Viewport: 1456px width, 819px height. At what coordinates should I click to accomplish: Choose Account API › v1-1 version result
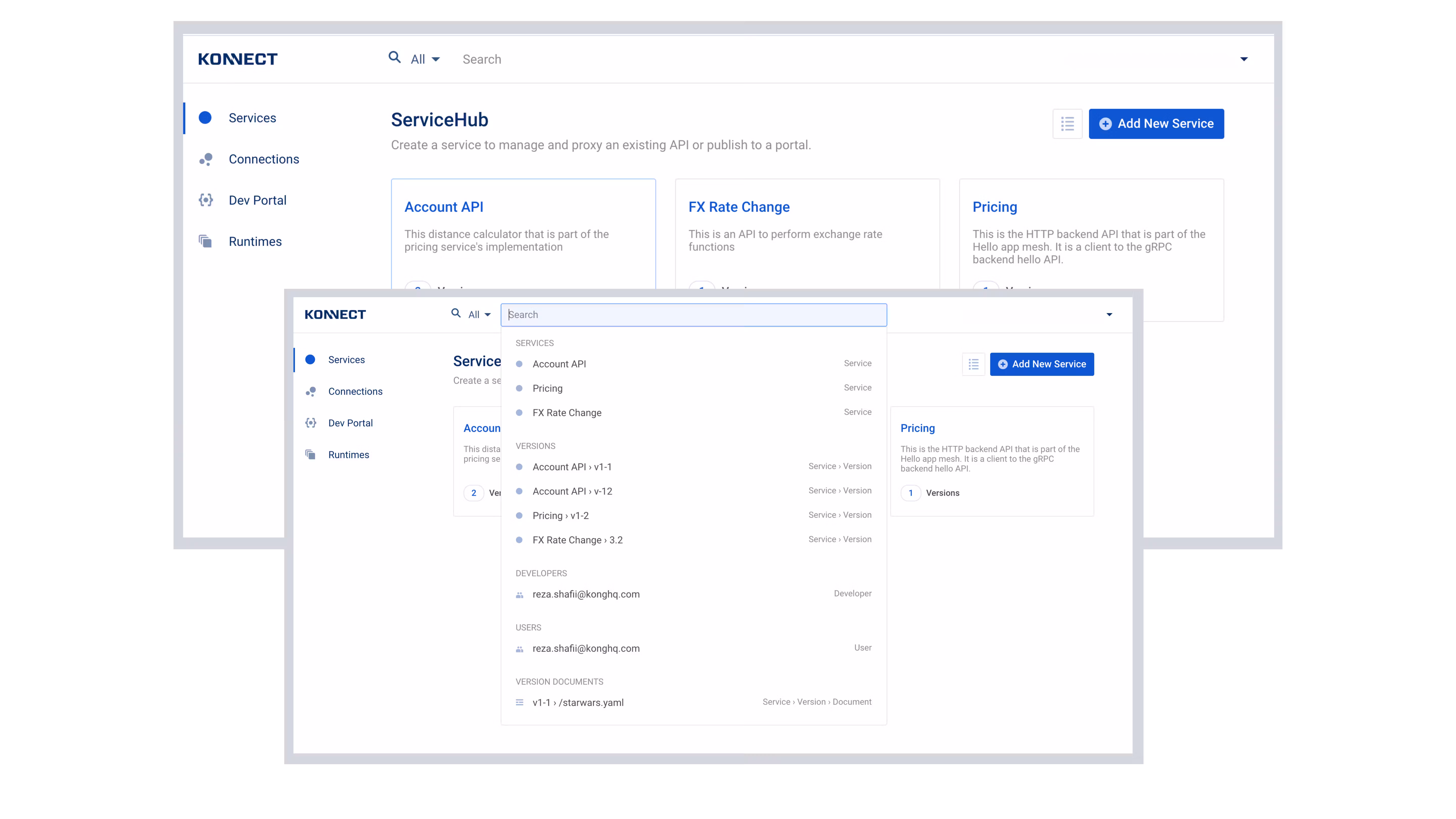coord(572,467)
